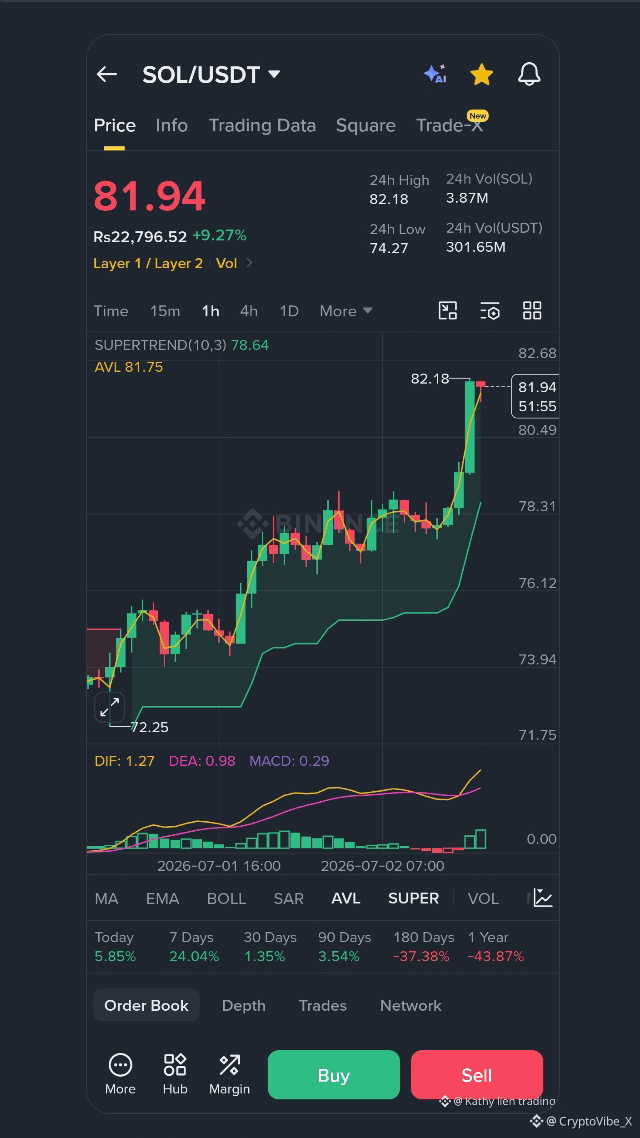This screenshot has width=640, height=1138.
Task: Tap the red Sell button
Action: click(477, 1075)
